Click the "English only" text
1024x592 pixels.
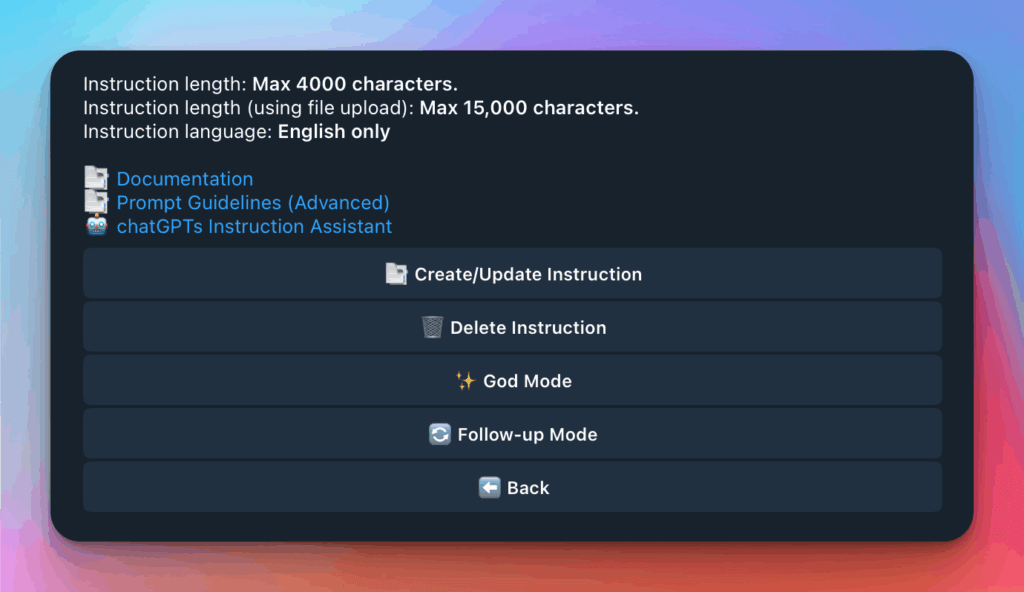(x=334, y=132)
